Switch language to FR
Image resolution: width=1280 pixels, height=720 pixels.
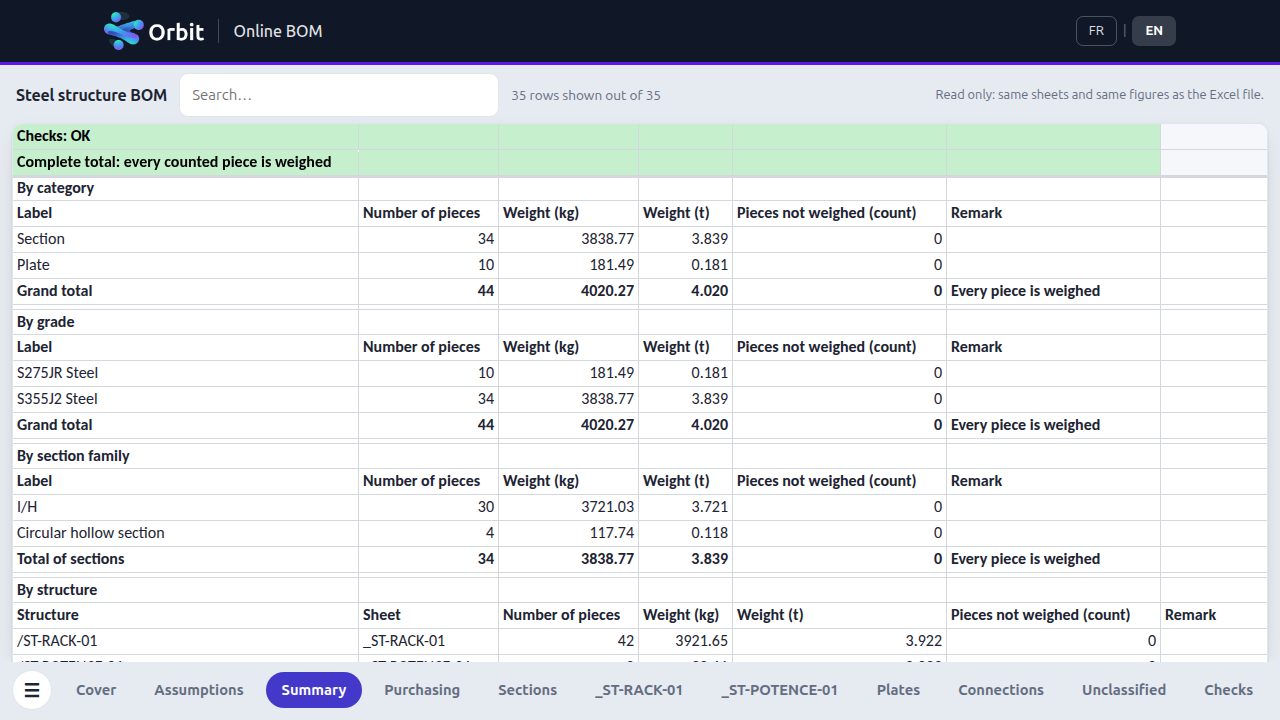click(x=1096, y=31)
